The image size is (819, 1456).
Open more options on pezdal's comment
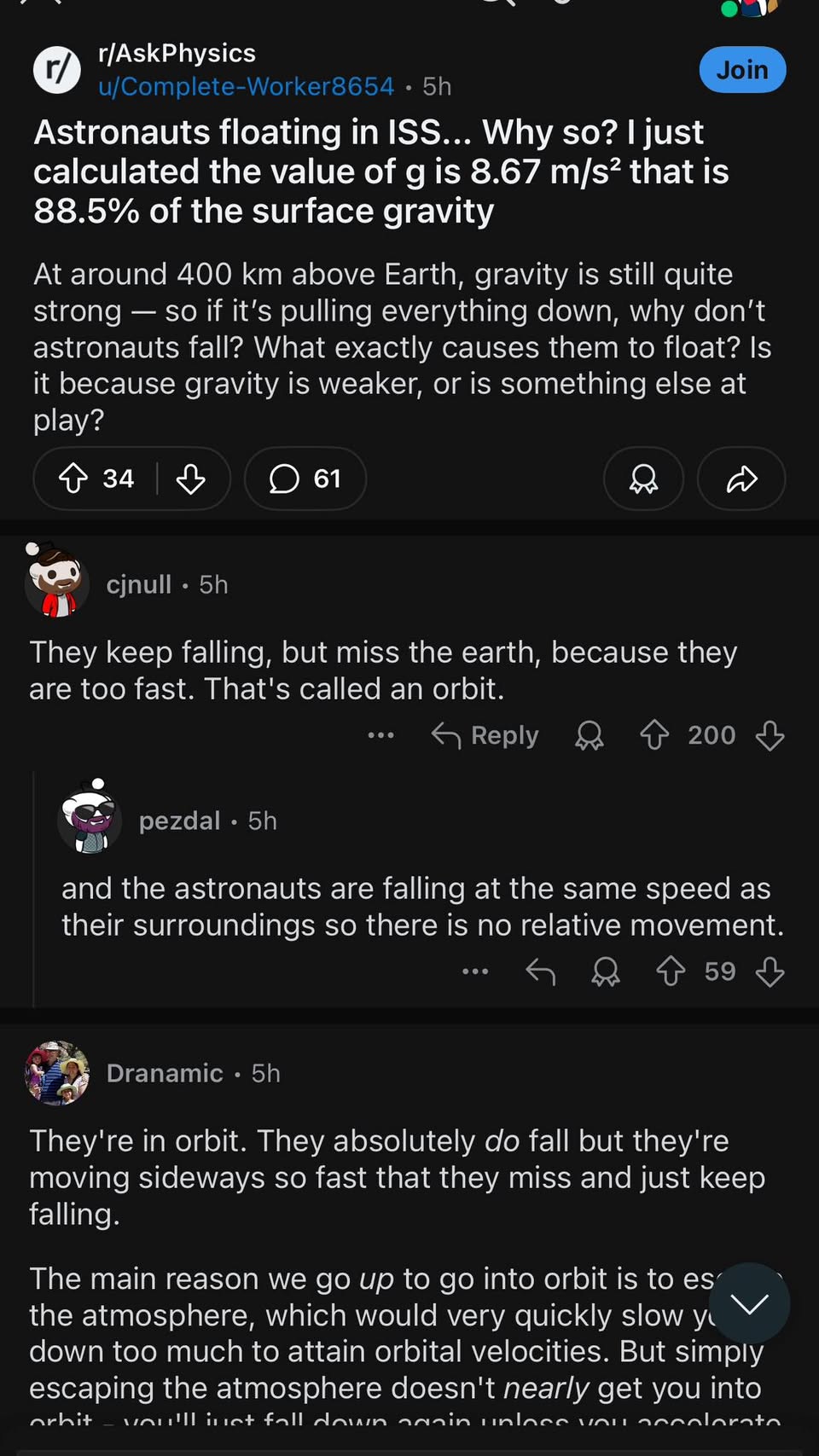475,972
